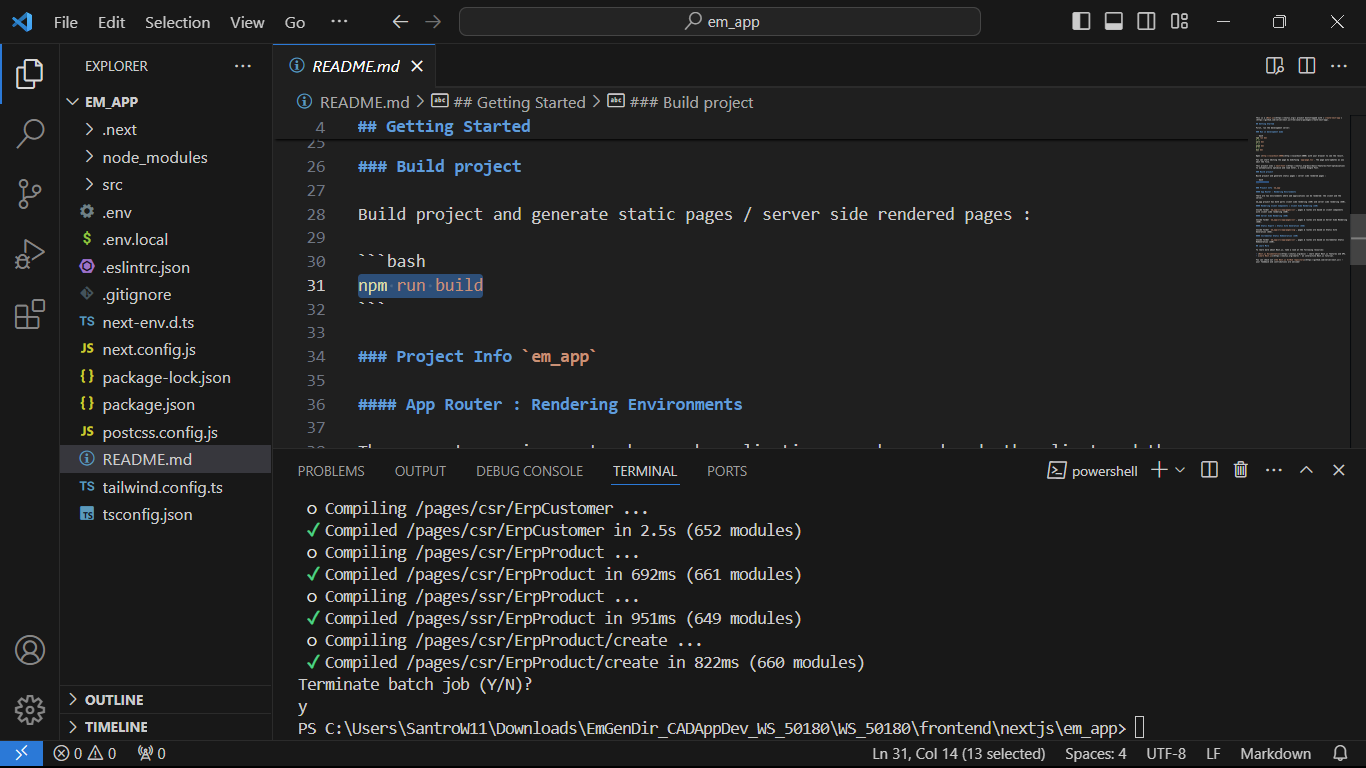
Task: Change end of line sequence LF
Action: tap(1213, 754)
